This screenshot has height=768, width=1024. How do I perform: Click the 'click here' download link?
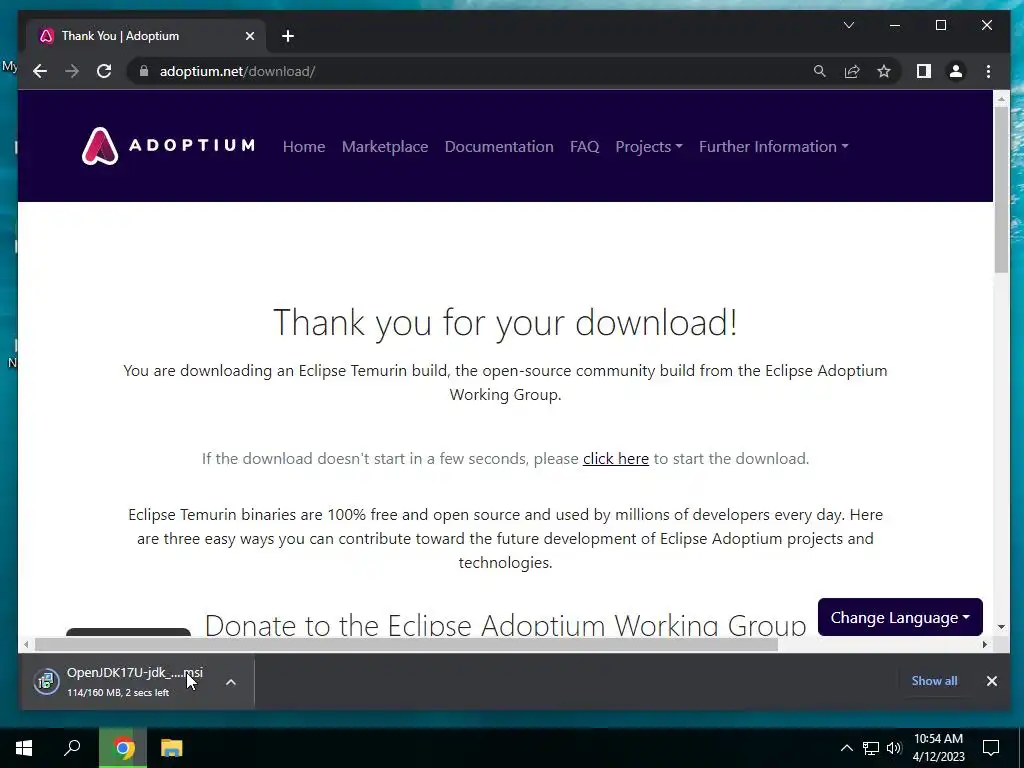coord(616,458)
